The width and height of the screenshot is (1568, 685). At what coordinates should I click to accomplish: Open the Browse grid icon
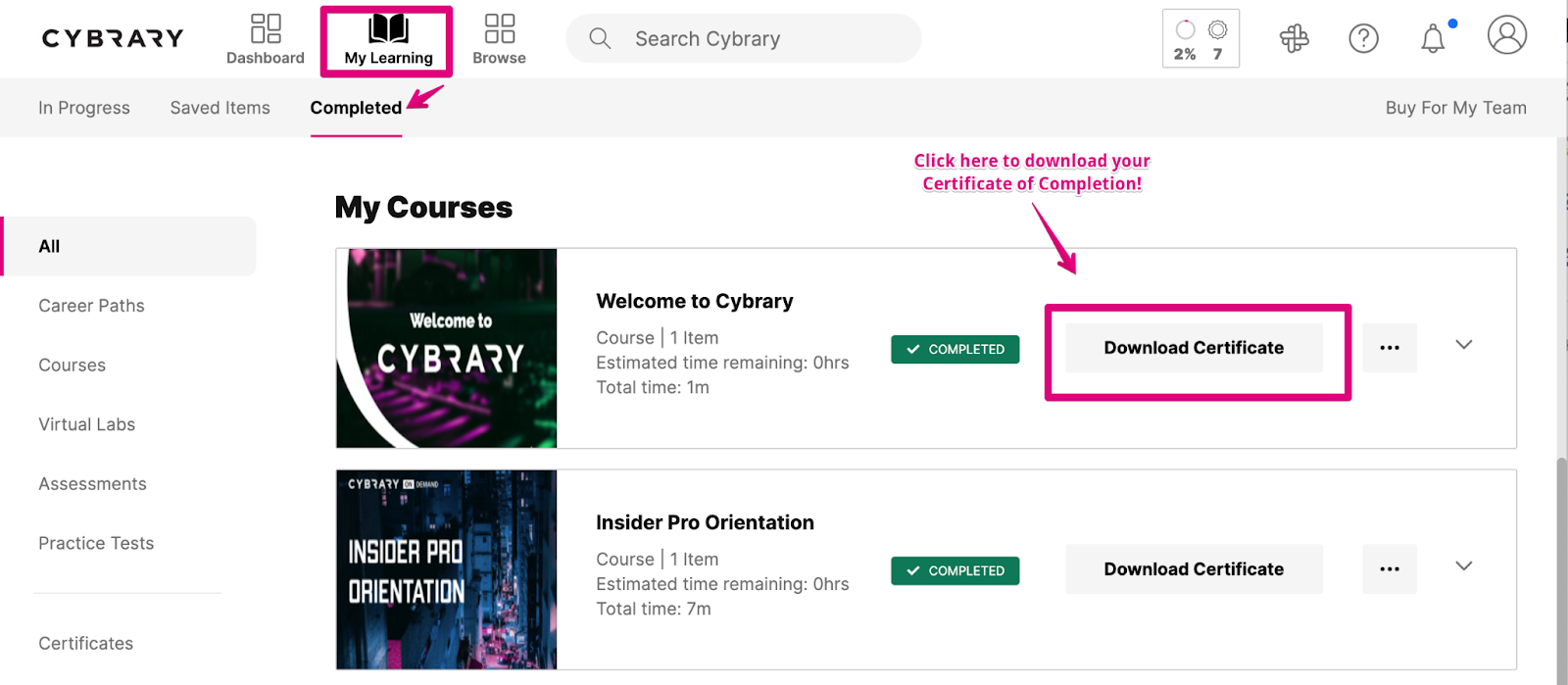click(500, 28)
